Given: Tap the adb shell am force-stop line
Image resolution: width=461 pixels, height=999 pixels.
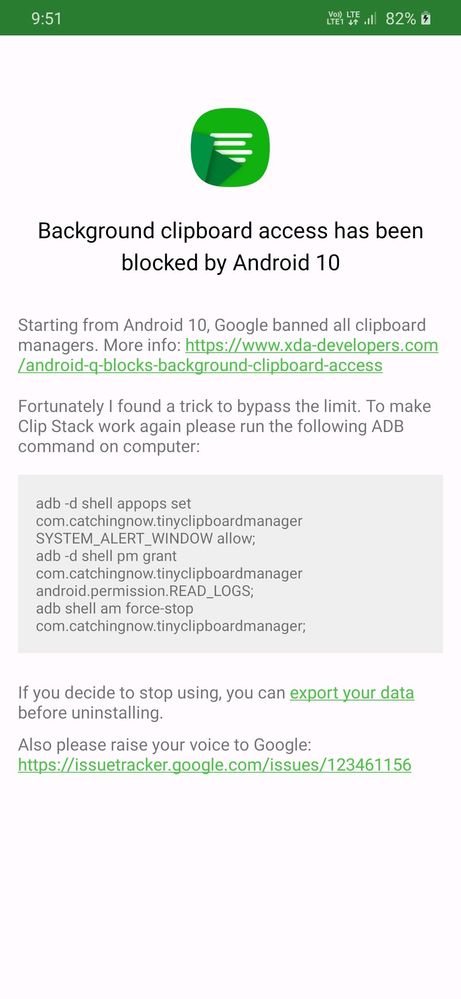Looking at the screenshot, I should point(115,608).
